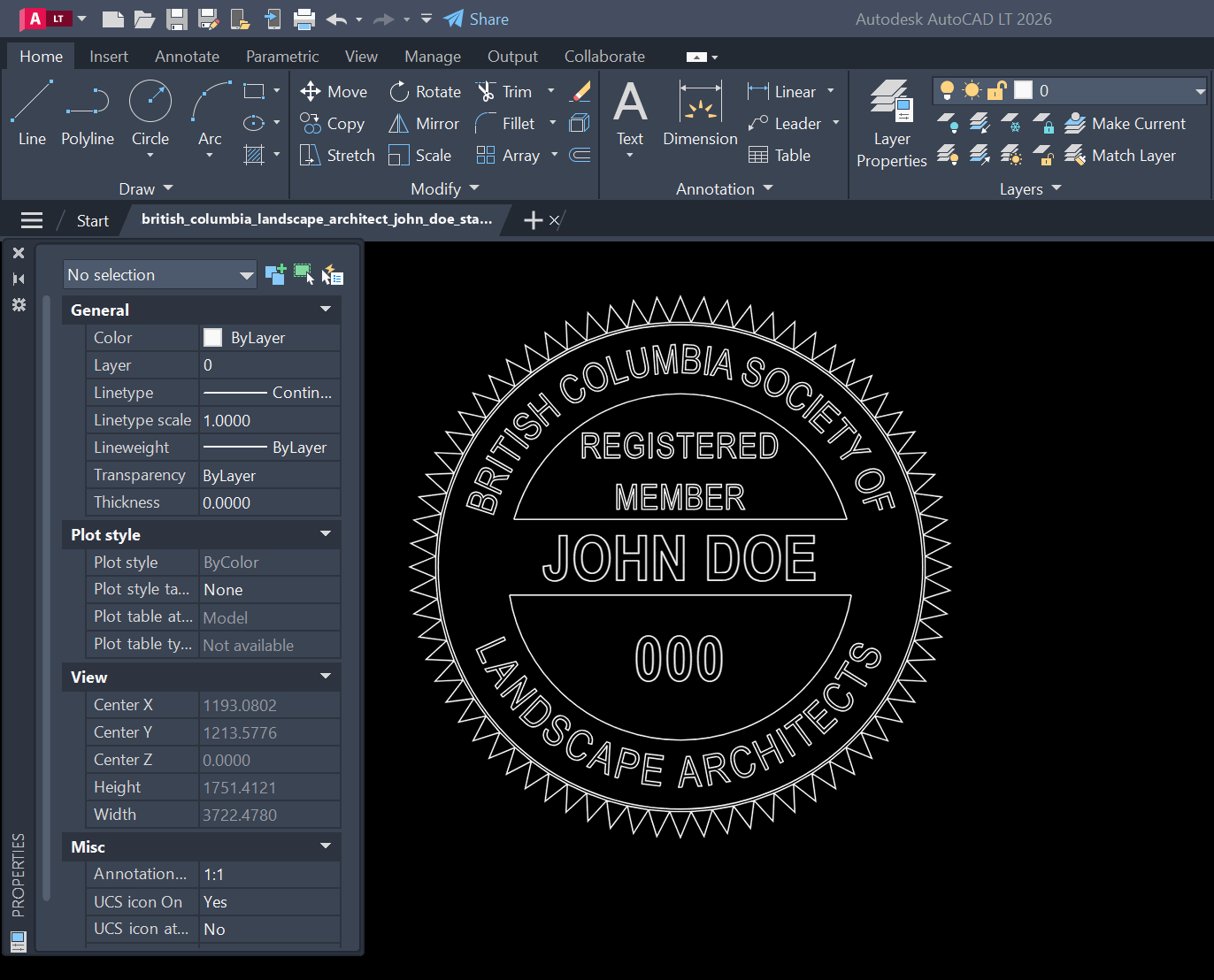The width and height of the screenshot is (1214, 980).
Task: Open the Linear dimension dropdown arrow
Action: click(x=830, y=91)
